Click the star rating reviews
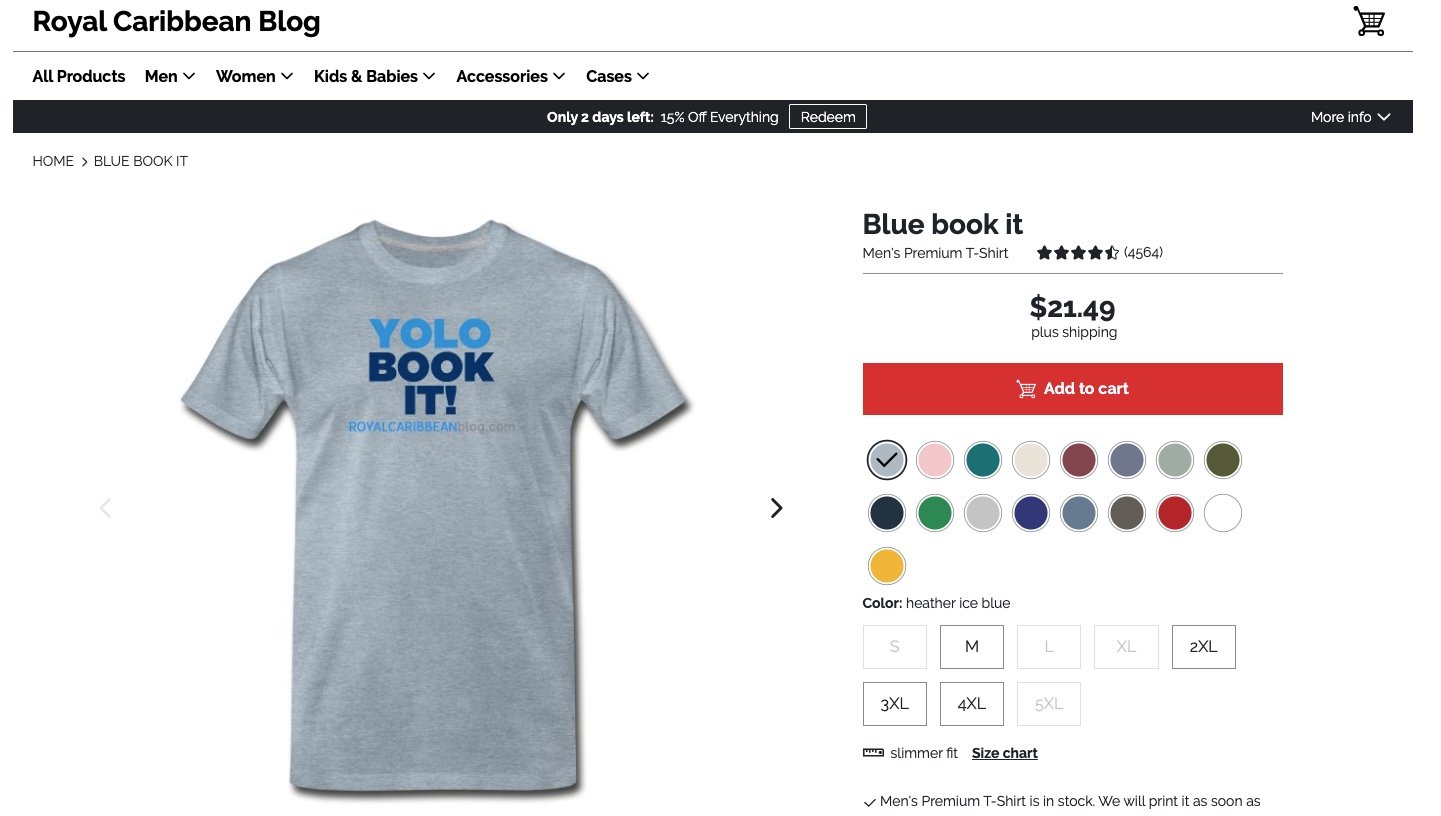 tap(1099, 253)
